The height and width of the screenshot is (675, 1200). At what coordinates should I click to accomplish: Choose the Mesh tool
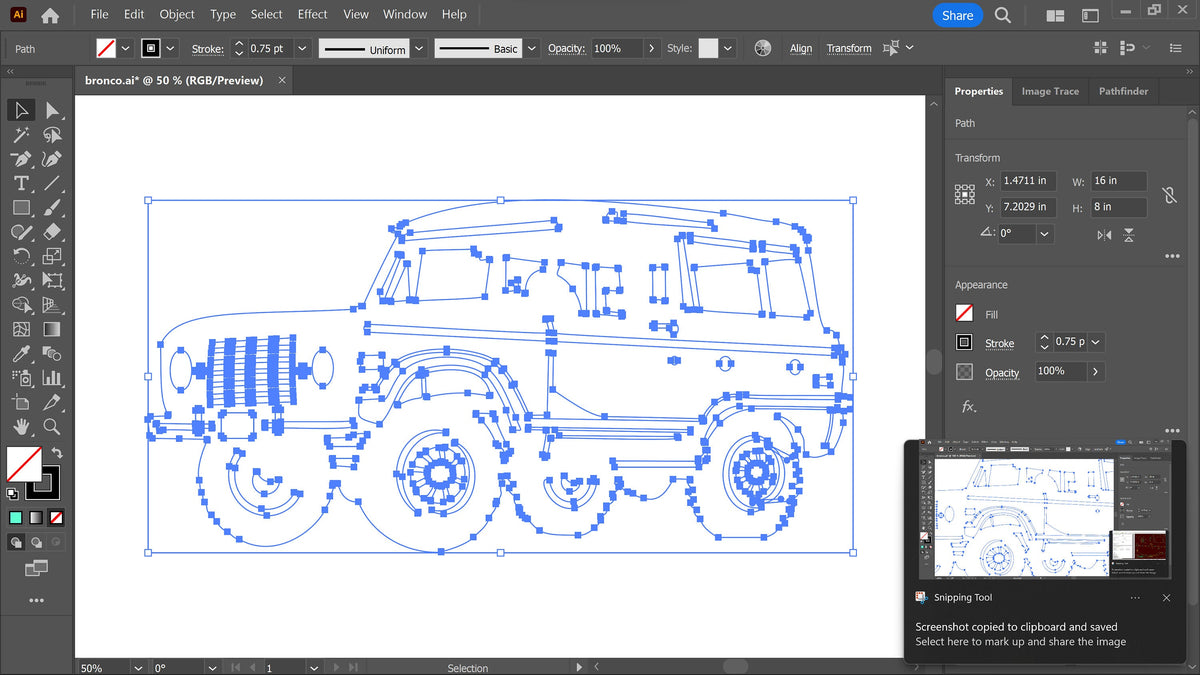click(x=21, y=329)
